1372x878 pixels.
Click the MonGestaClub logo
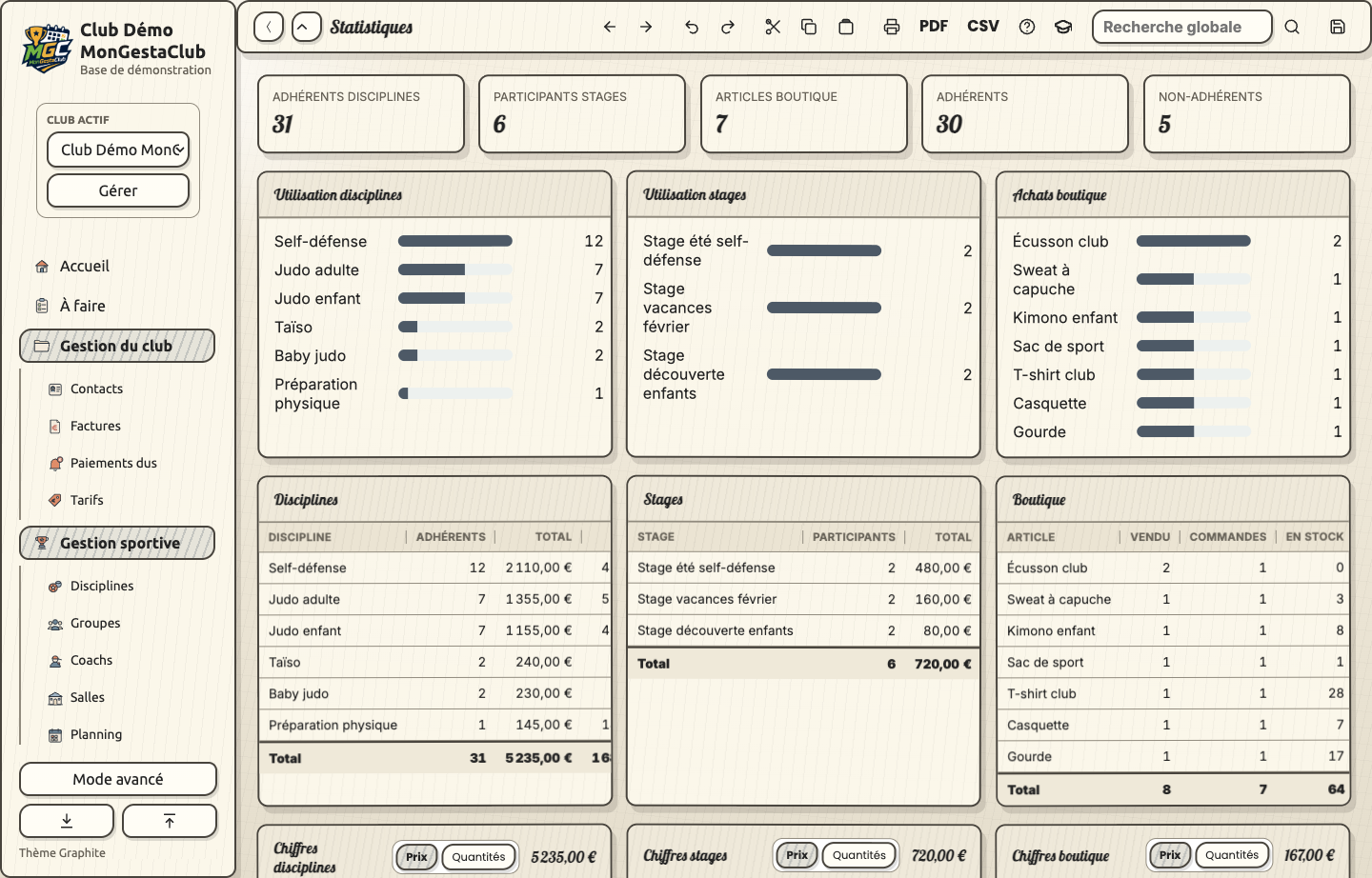(47, 49)
